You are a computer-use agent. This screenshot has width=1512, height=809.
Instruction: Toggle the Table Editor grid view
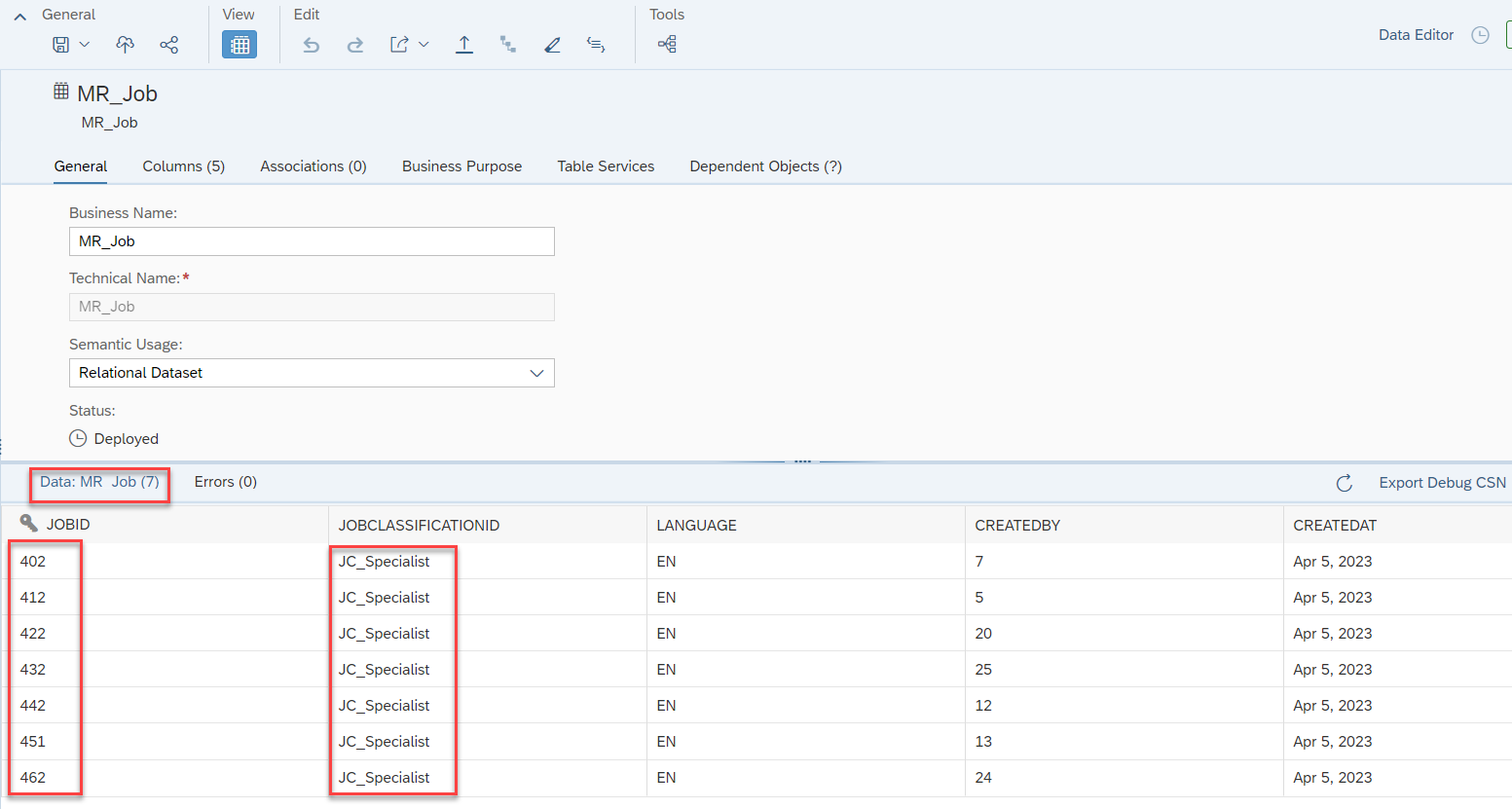239,44
